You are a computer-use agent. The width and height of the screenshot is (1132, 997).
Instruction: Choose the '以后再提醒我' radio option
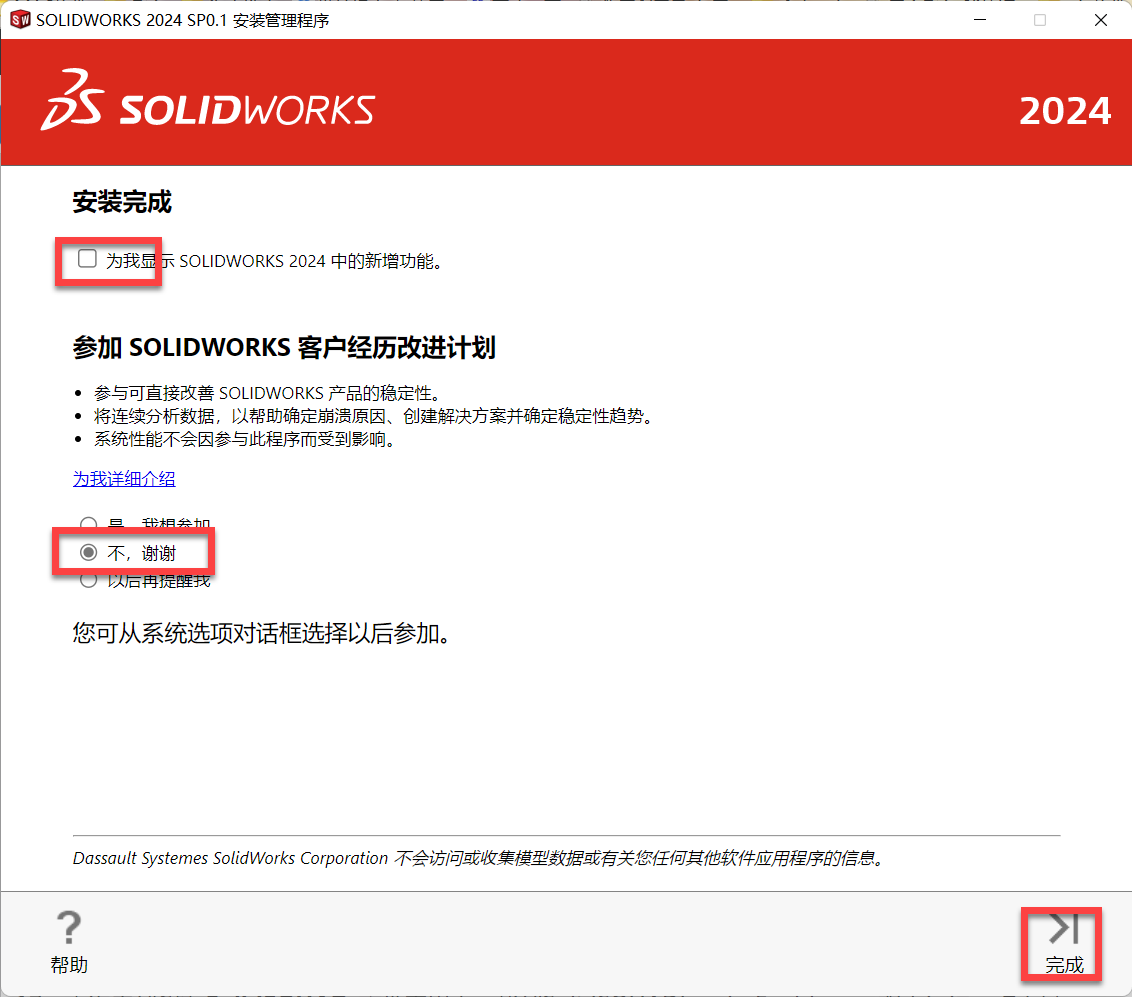click(89, 580)
